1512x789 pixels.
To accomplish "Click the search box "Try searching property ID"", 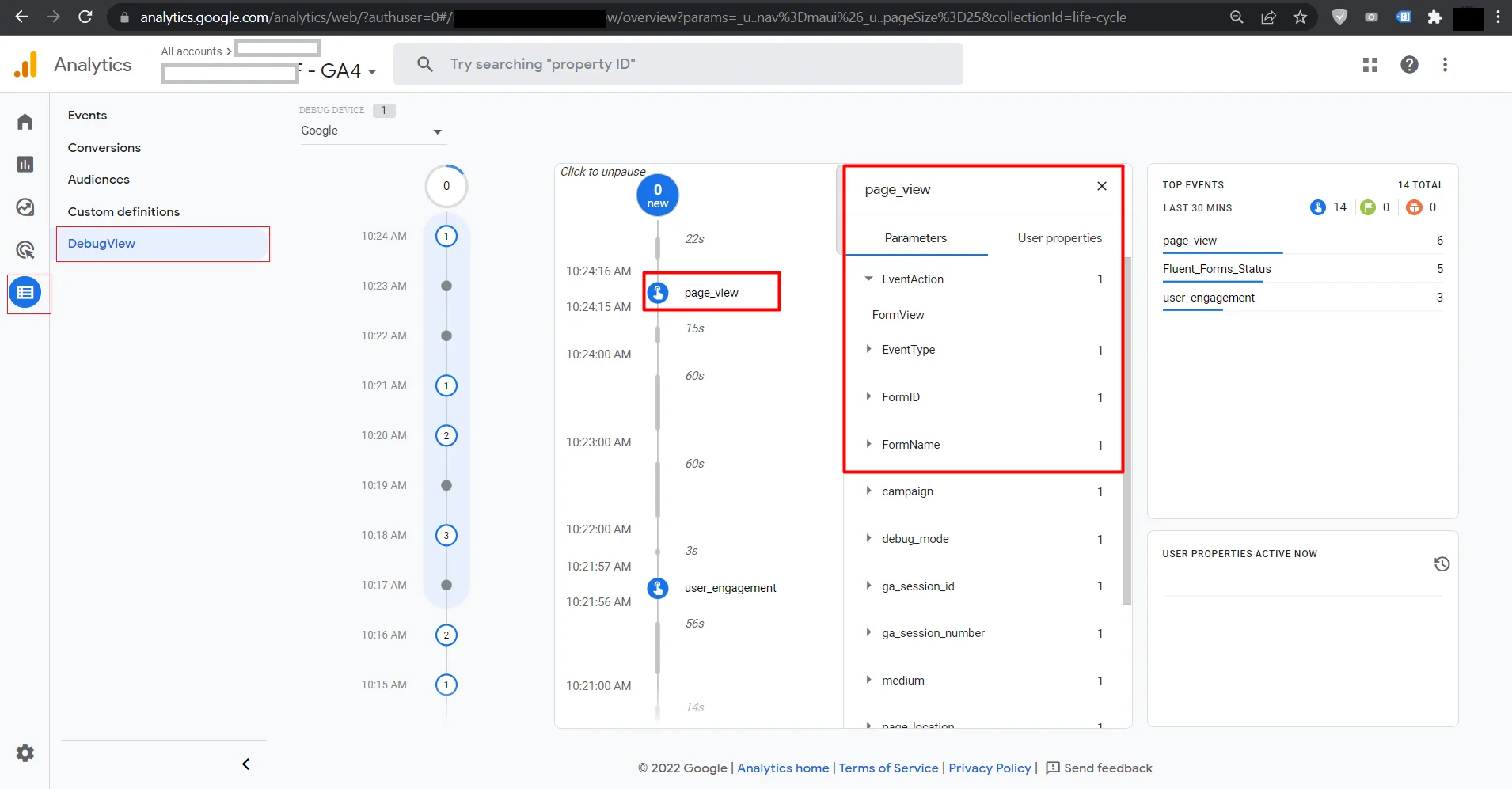I will click(x=678, y=64).
